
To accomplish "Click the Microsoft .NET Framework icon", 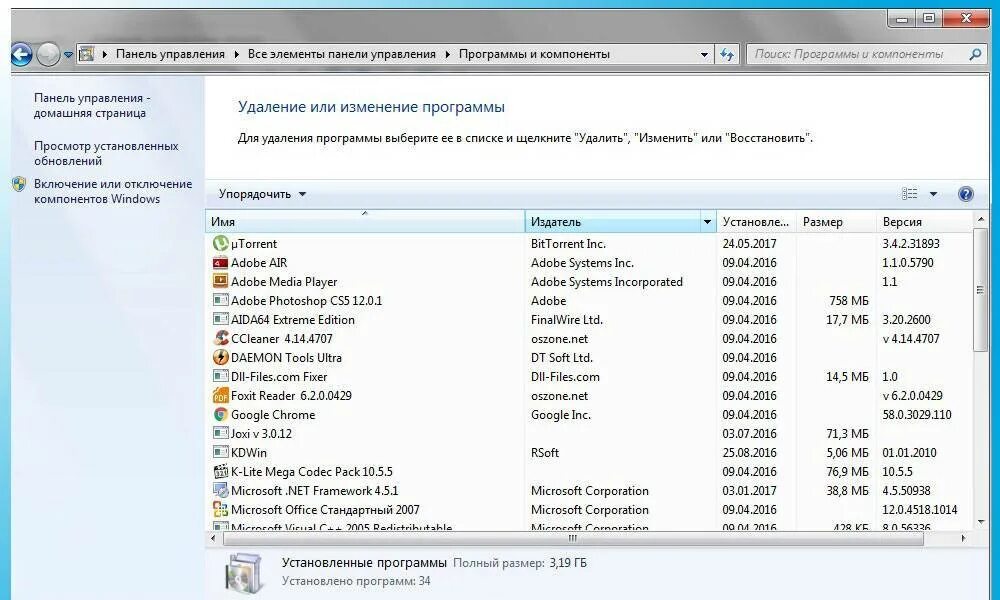I will [x=220, y=490].
